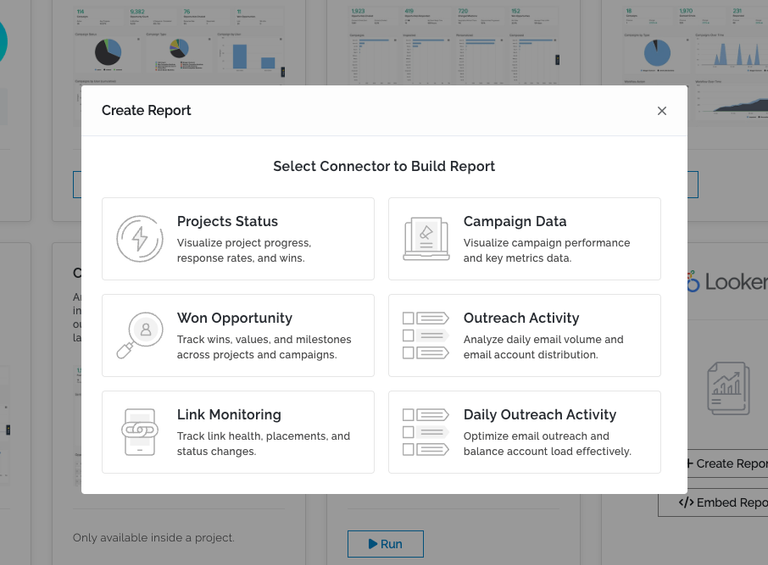Choose the Won Opportunity connector title
The width and height of the screenshot is (768, 565).
(235, 318)
